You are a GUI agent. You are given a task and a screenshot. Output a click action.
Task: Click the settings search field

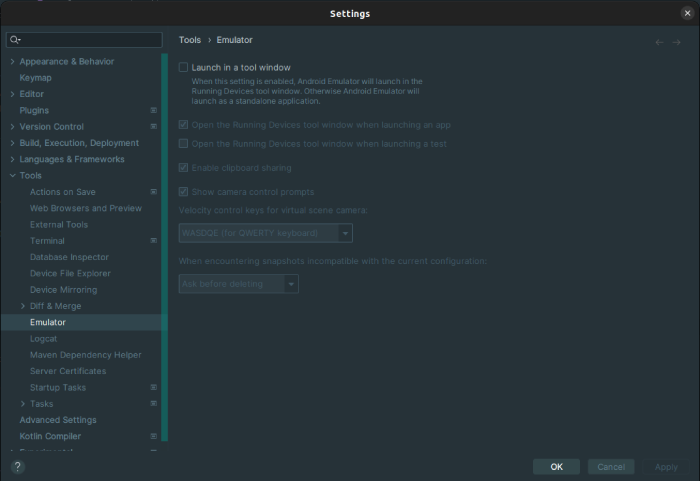point(90,40)
